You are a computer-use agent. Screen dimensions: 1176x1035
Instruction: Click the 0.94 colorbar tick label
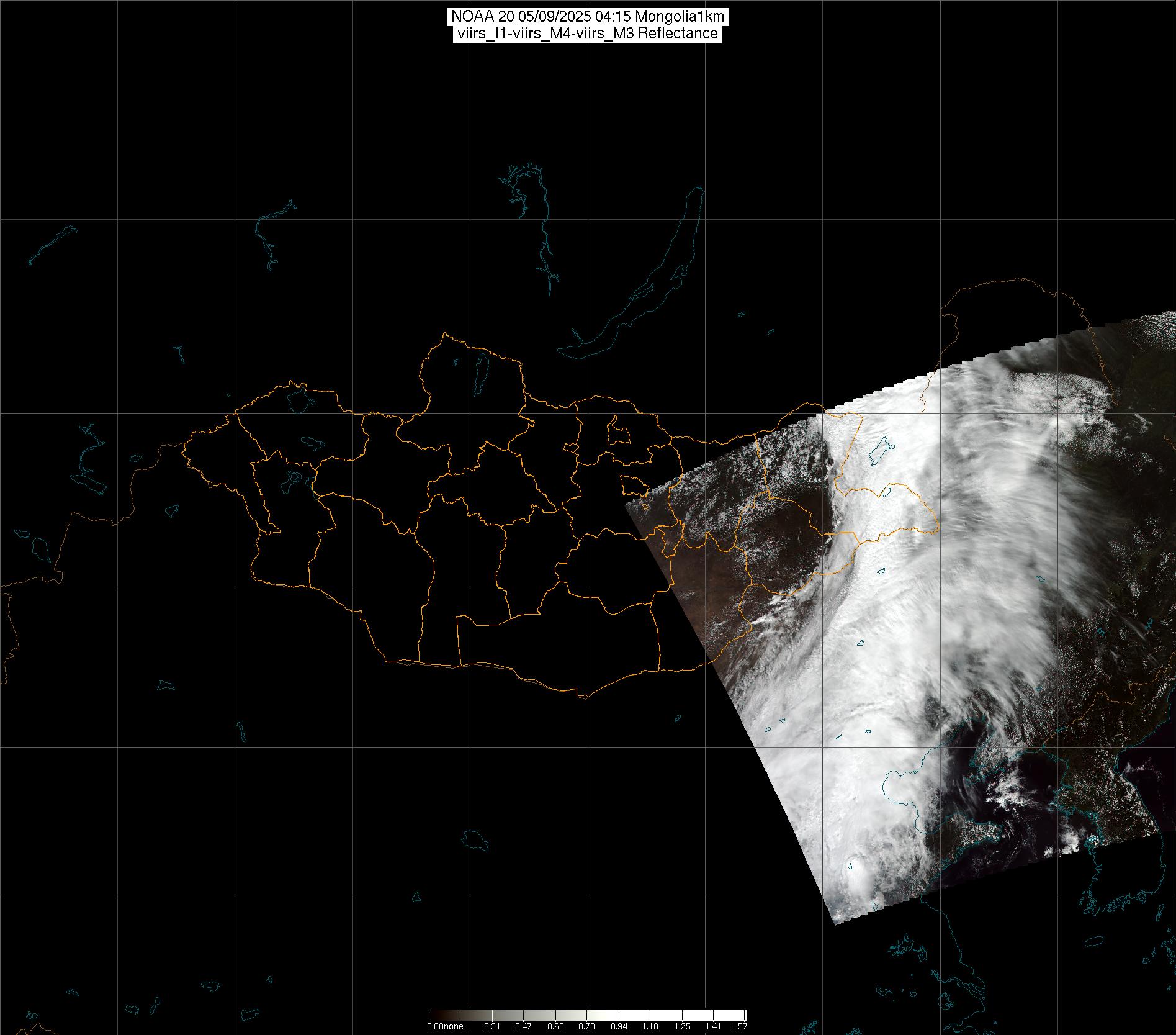tap(619, 1026)
